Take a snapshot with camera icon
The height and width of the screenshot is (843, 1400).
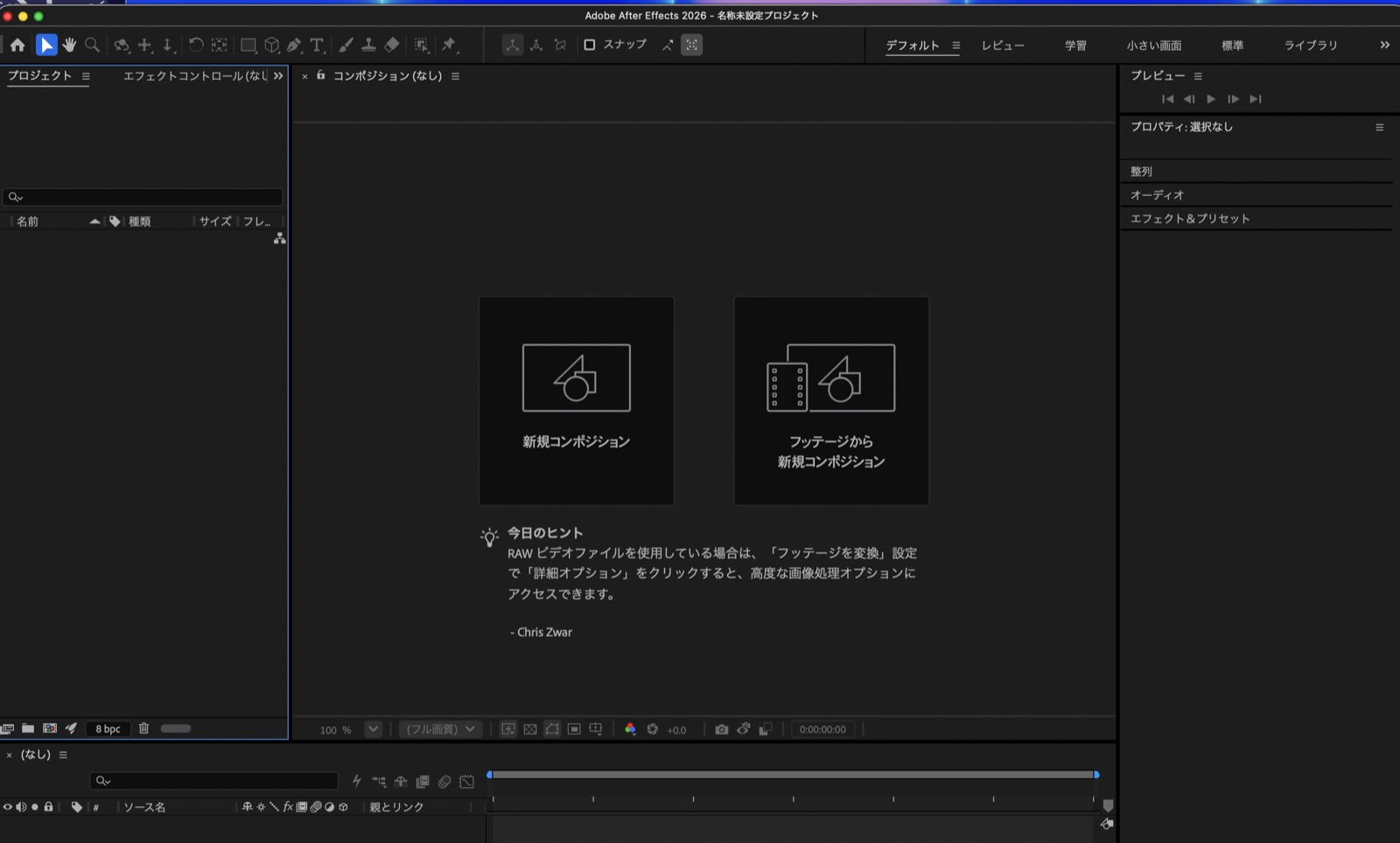pyautogui.click(x=721, y=728)
